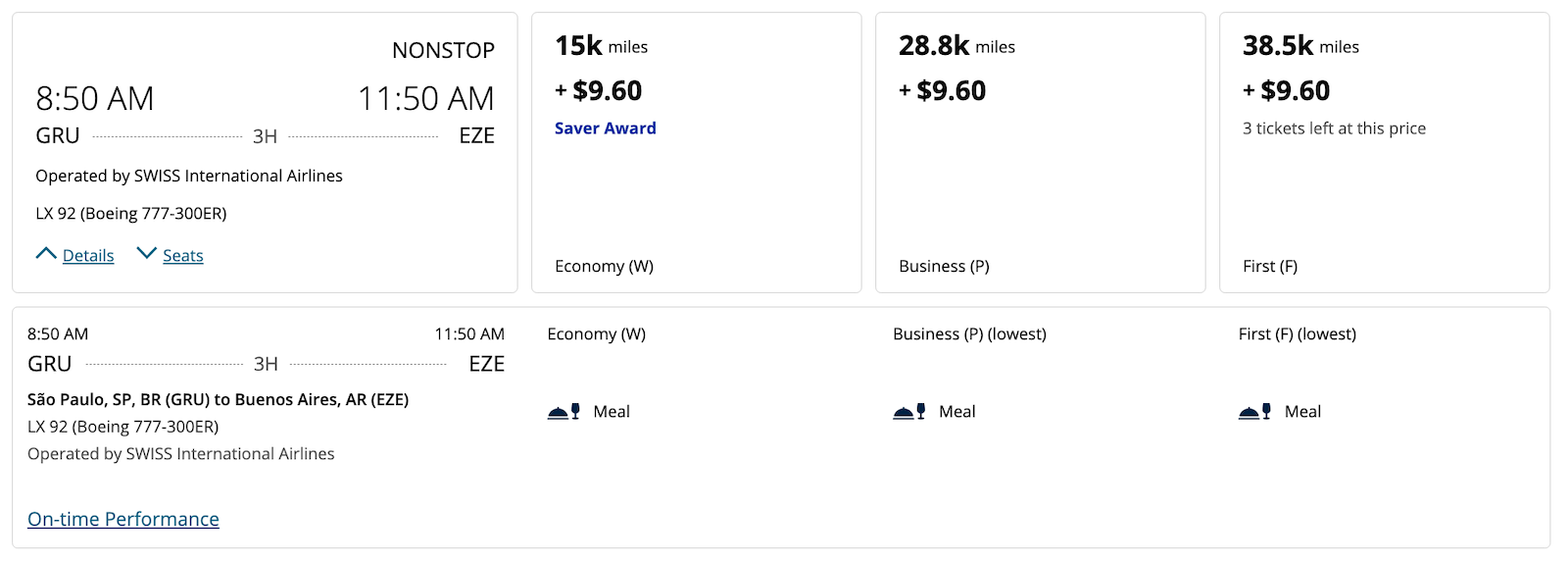This screenshot has width=1568, height=562.
Task: Expand the Seats chevron icon
Action: (x=146, y=253)
